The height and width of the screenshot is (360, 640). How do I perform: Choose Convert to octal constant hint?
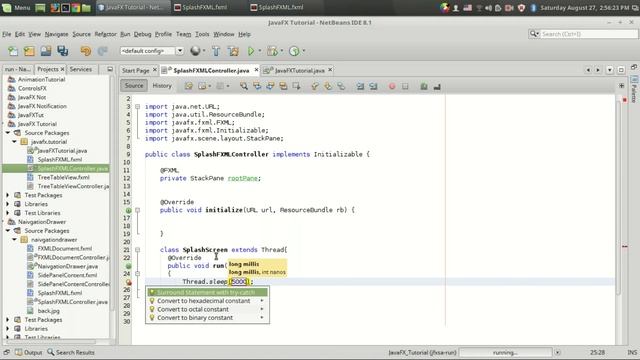coord(207,309)
